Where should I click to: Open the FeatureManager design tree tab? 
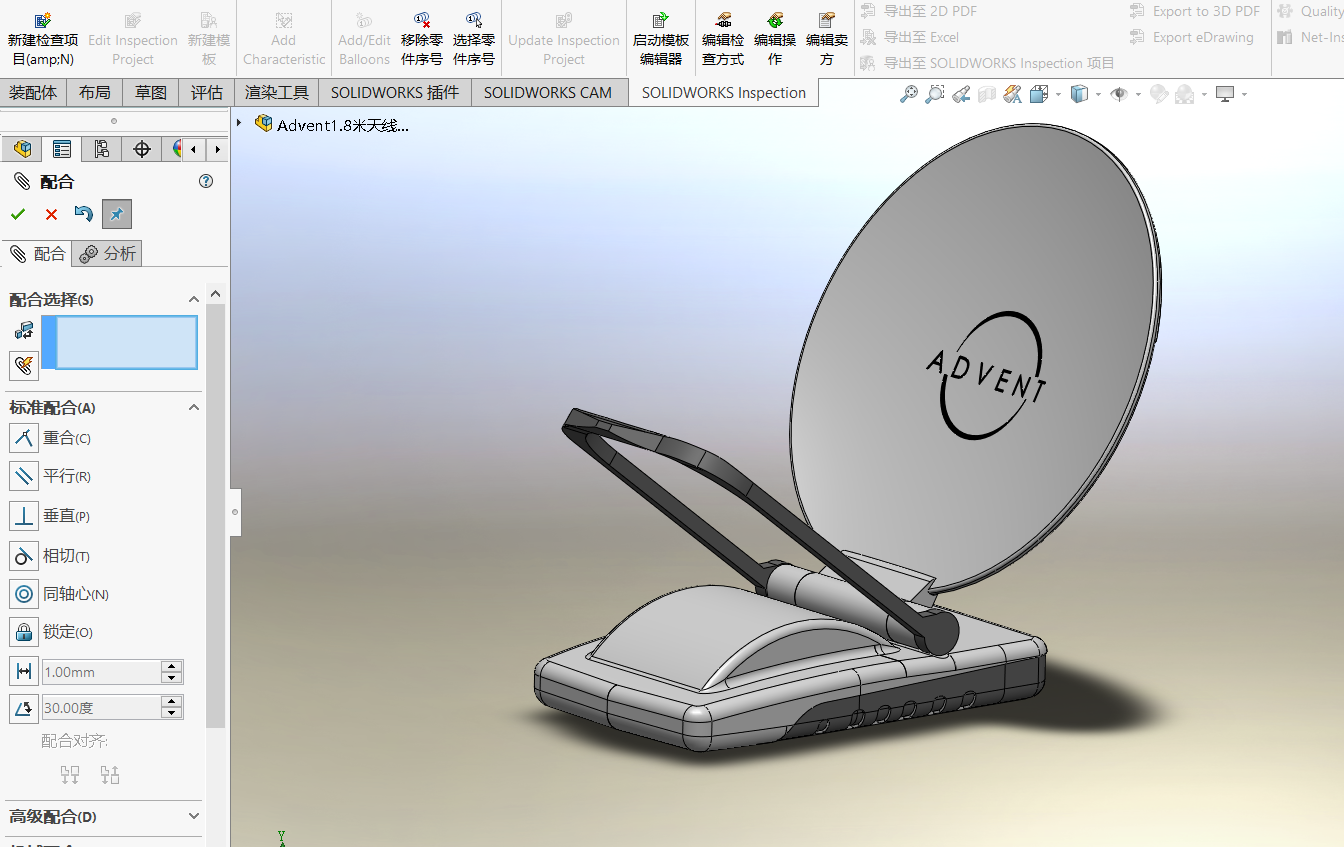[22, 149]
